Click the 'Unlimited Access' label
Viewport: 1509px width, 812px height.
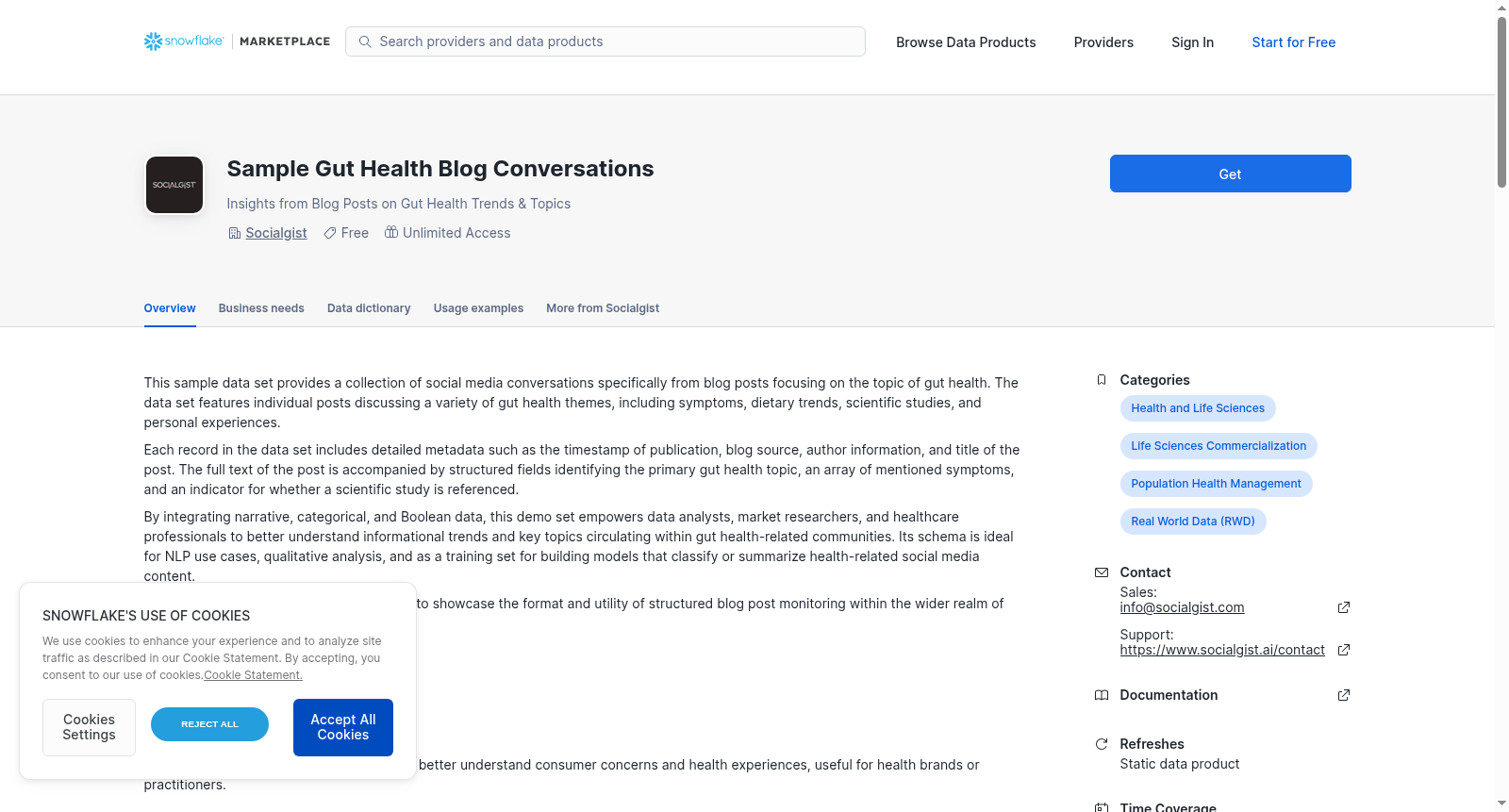[456, 233]
